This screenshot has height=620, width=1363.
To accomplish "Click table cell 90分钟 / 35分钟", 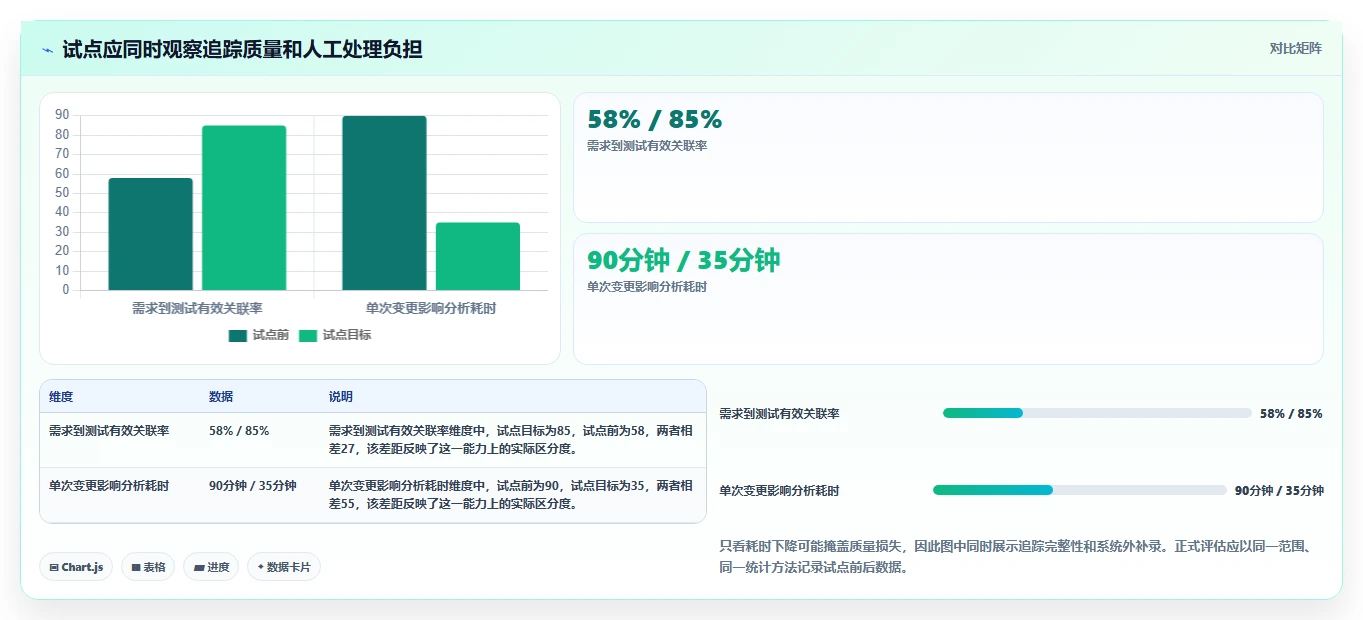I will click(253, 486).
